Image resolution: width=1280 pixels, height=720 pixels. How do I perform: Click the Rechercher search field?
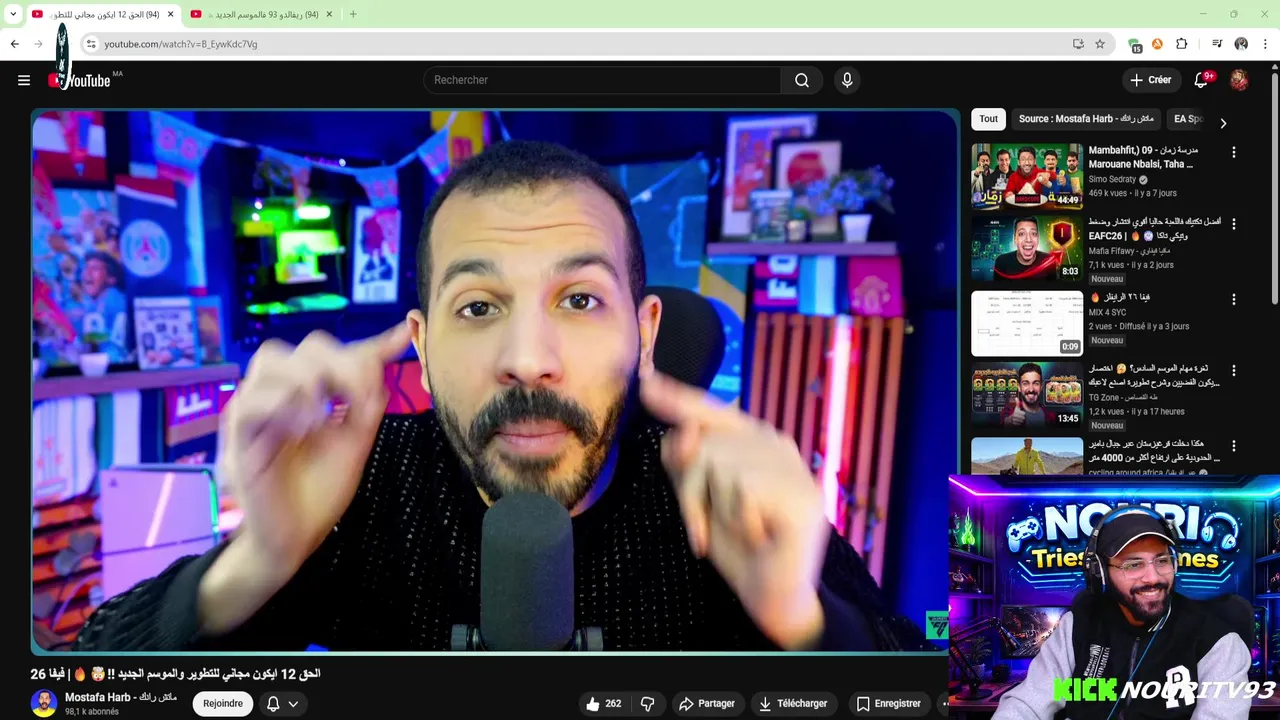point(602,80)
